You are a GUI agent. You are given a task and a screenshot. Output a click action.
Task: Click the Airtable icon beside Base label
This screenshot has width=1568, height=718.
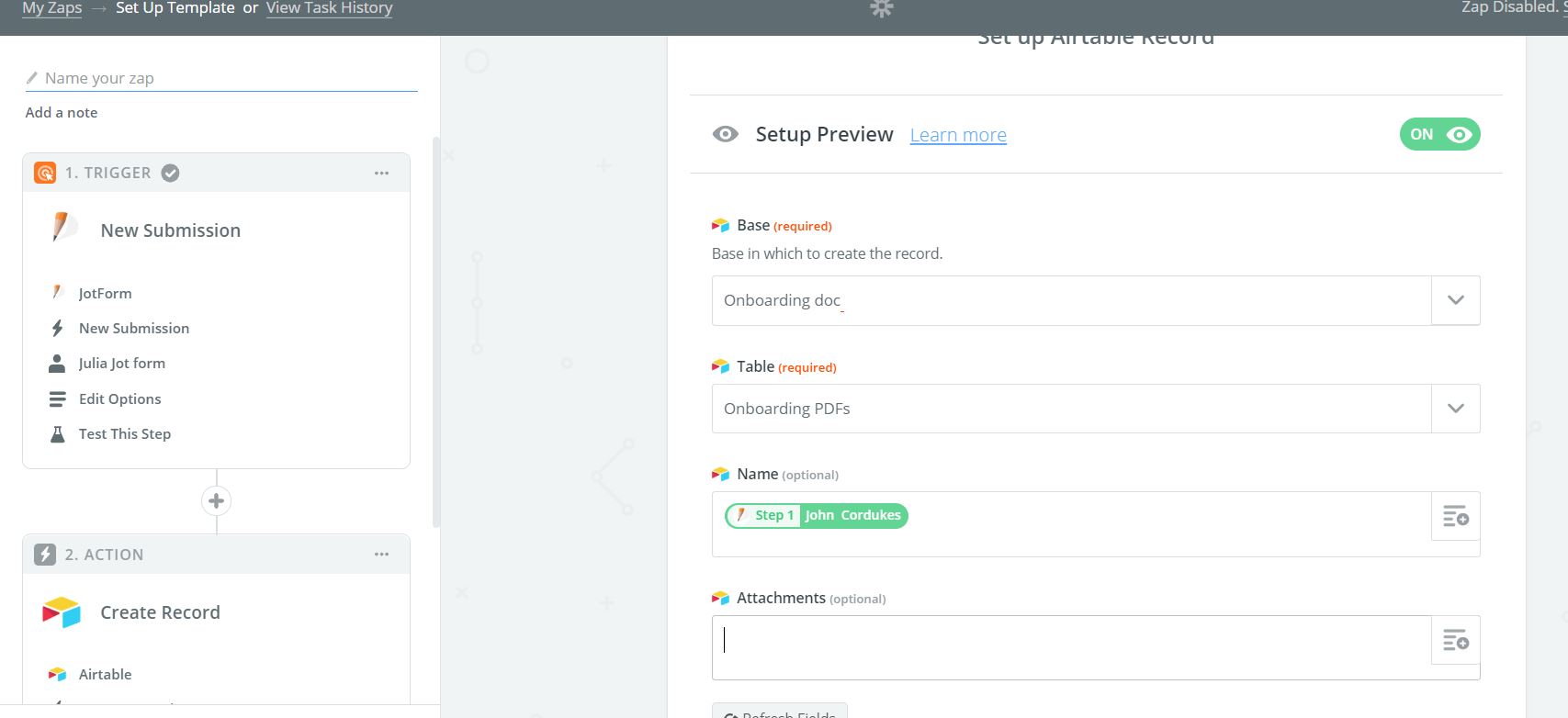pos(720,225)
